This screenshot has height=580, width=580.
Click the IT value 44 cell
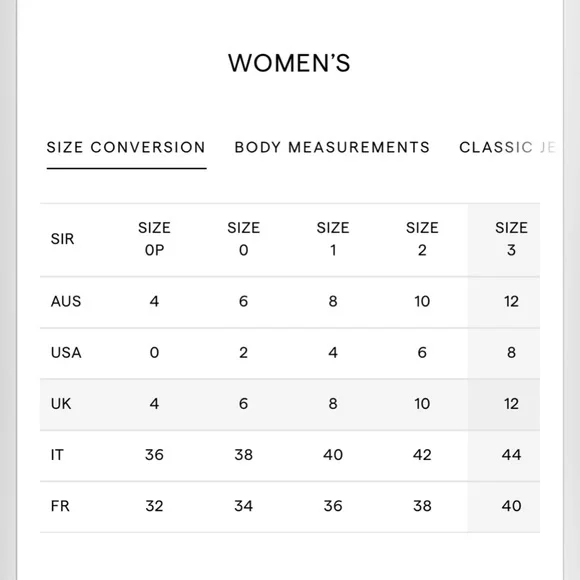tap(511, 455)
